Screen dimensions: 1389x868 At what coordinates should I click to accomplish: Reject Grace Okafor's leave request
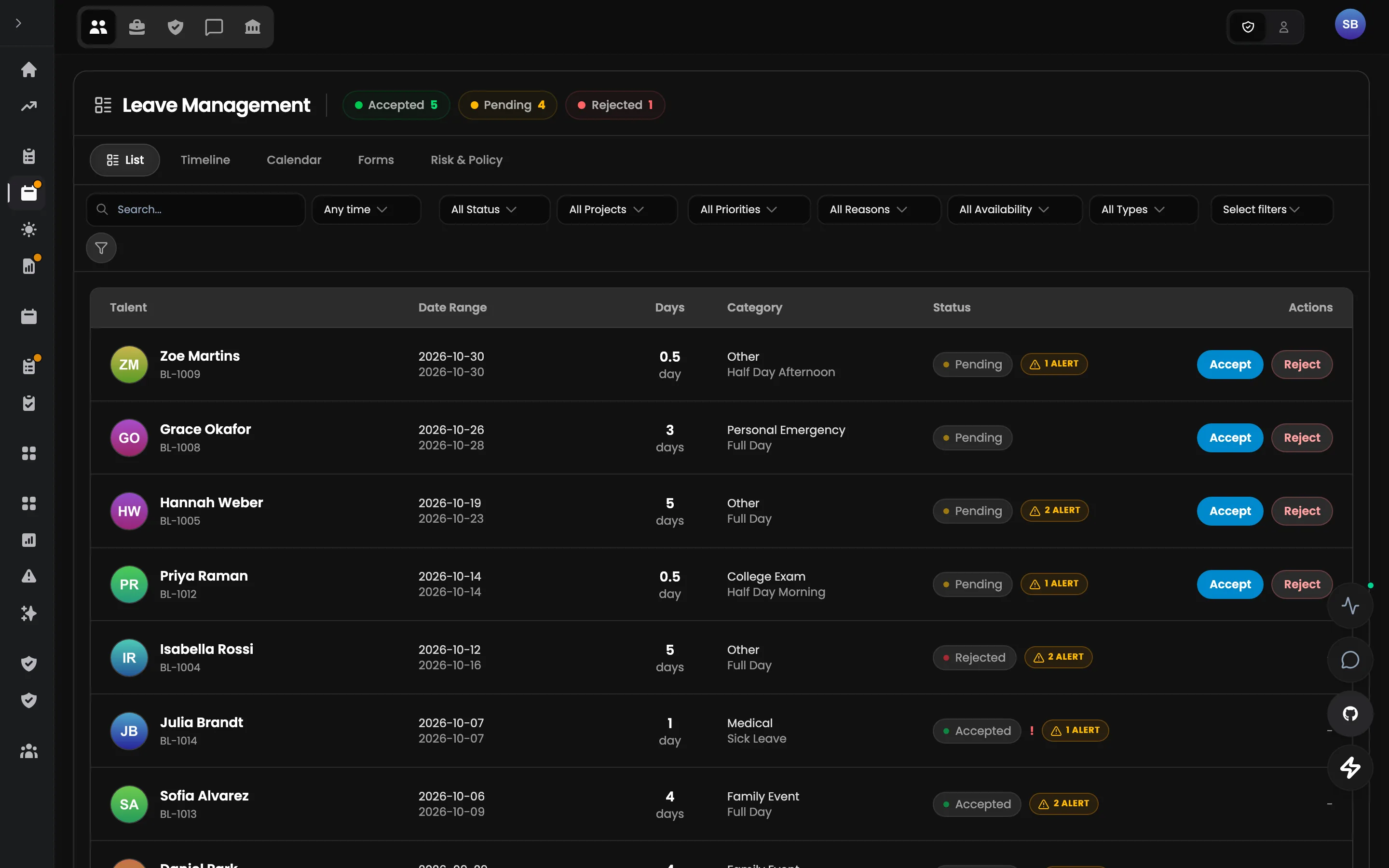tap(1302, 438)
